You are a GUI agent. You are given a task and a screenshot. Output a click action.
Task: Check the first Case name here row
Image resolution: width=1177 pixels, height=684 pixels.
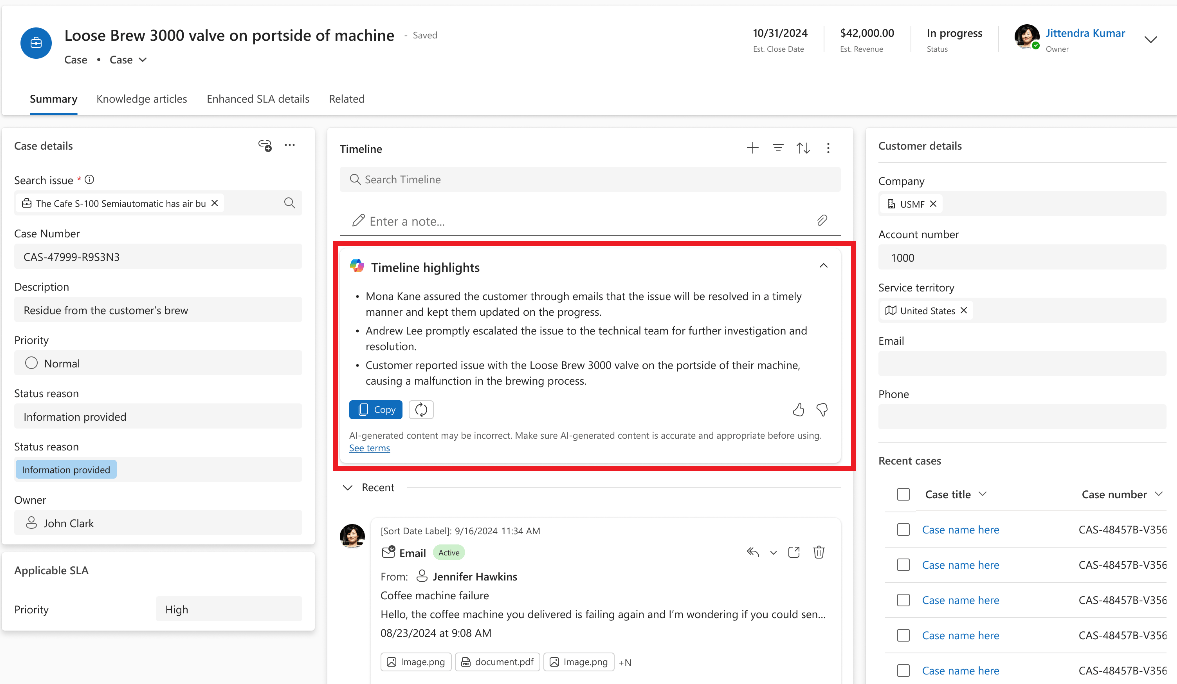coord(903,529)
